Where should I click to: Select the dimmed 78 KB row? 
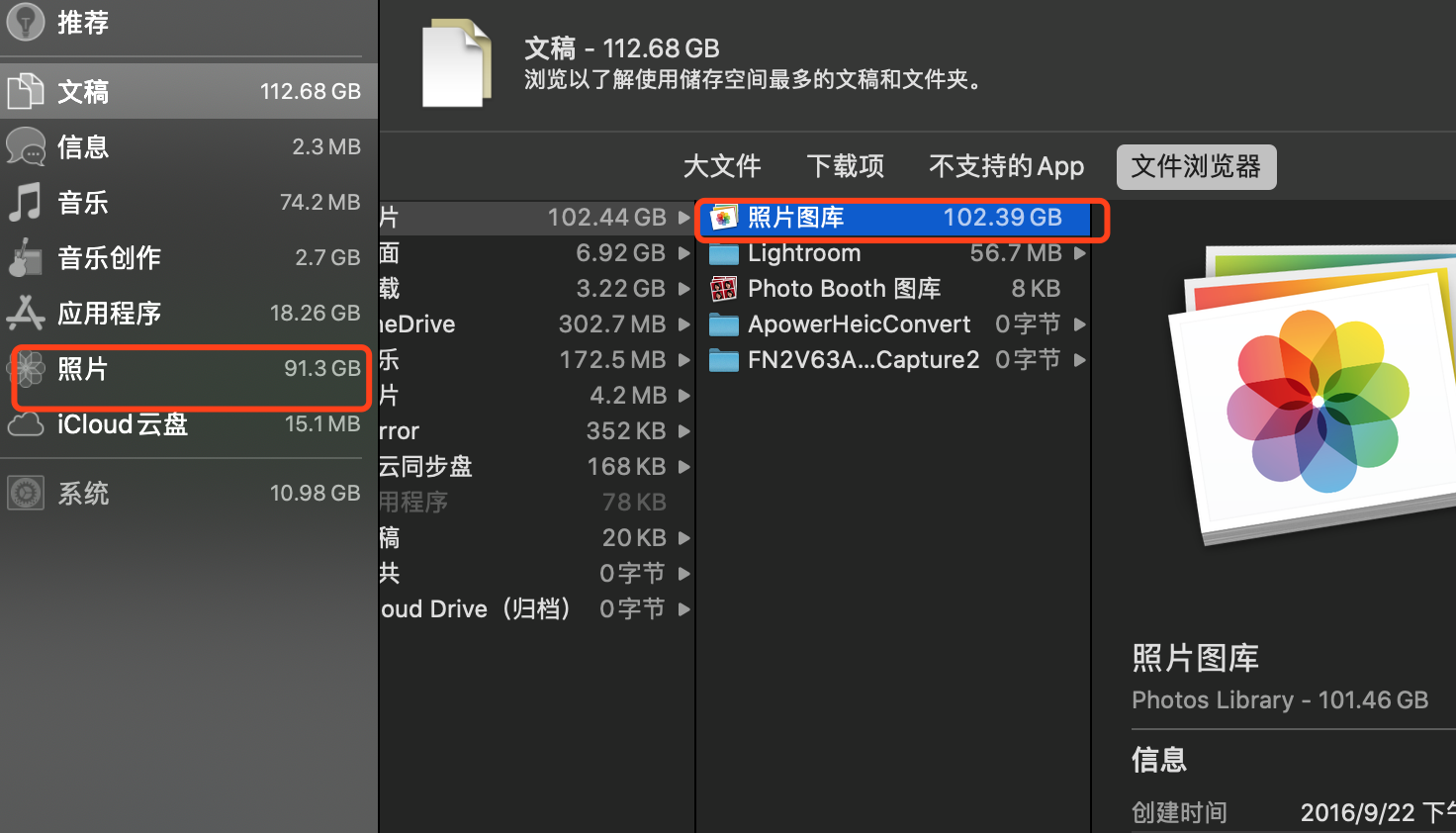click(x=536, y=503)
